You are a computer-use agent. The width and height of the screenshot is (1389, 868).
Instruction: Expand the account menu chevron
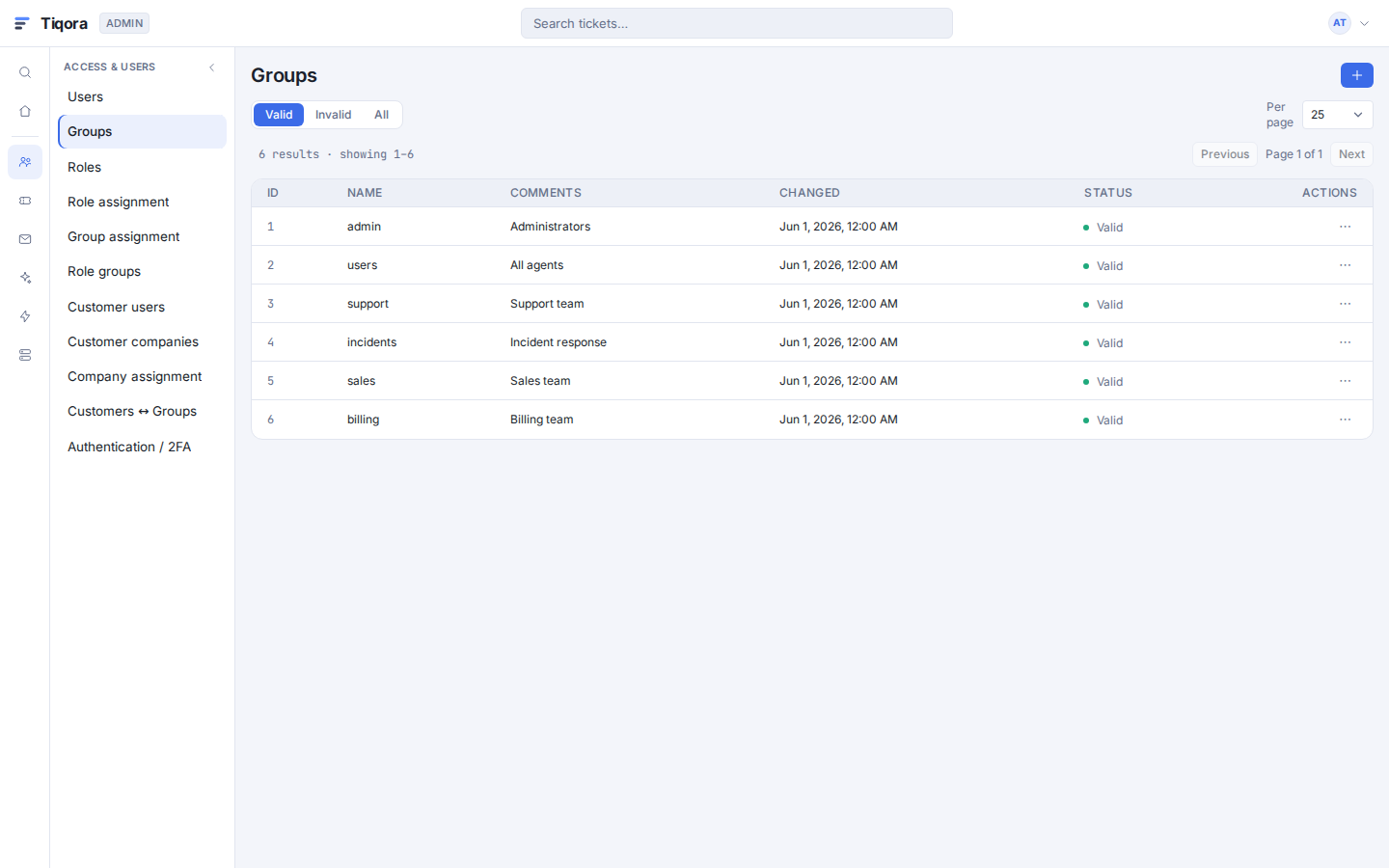click(1364, 24)
